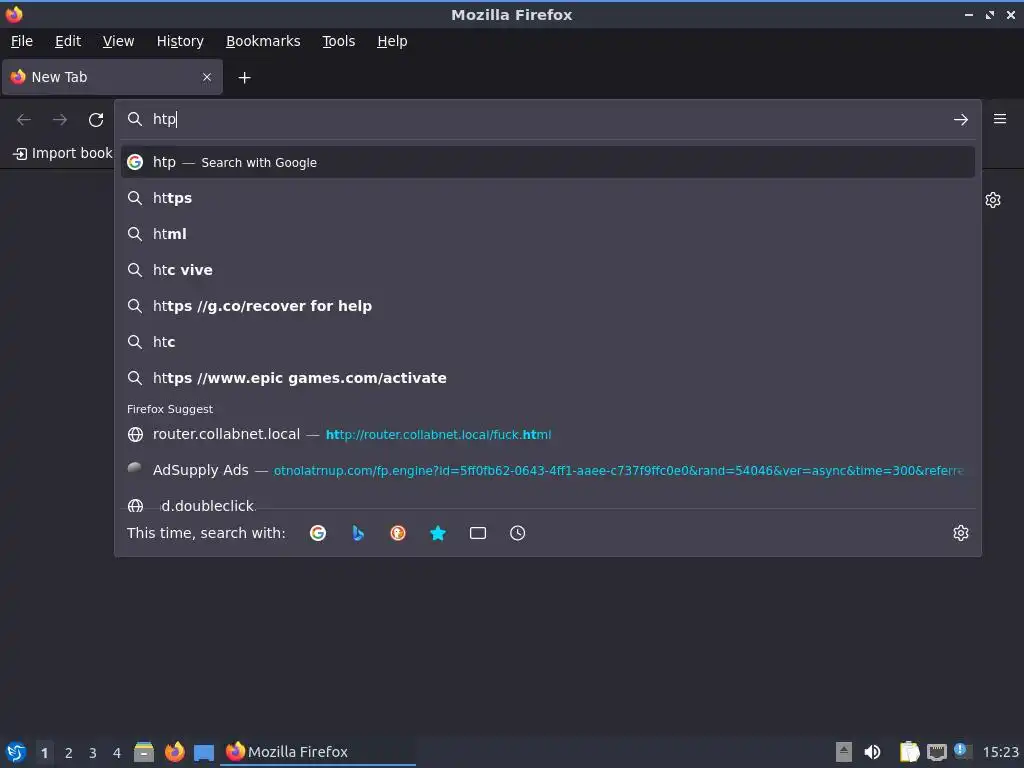
Task: Open the Tools menu
Action: [338, 41]
